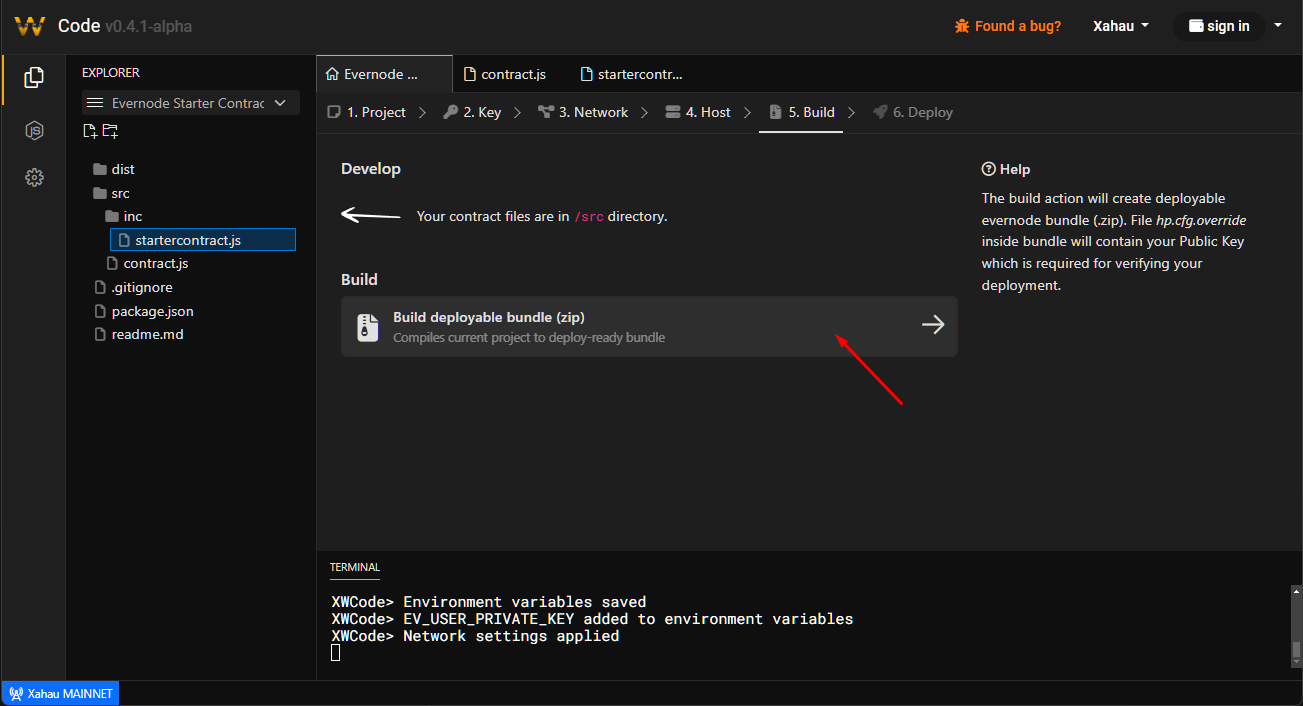
Task: Click the bug icon beside Found a bug
Action: [962, 26]
